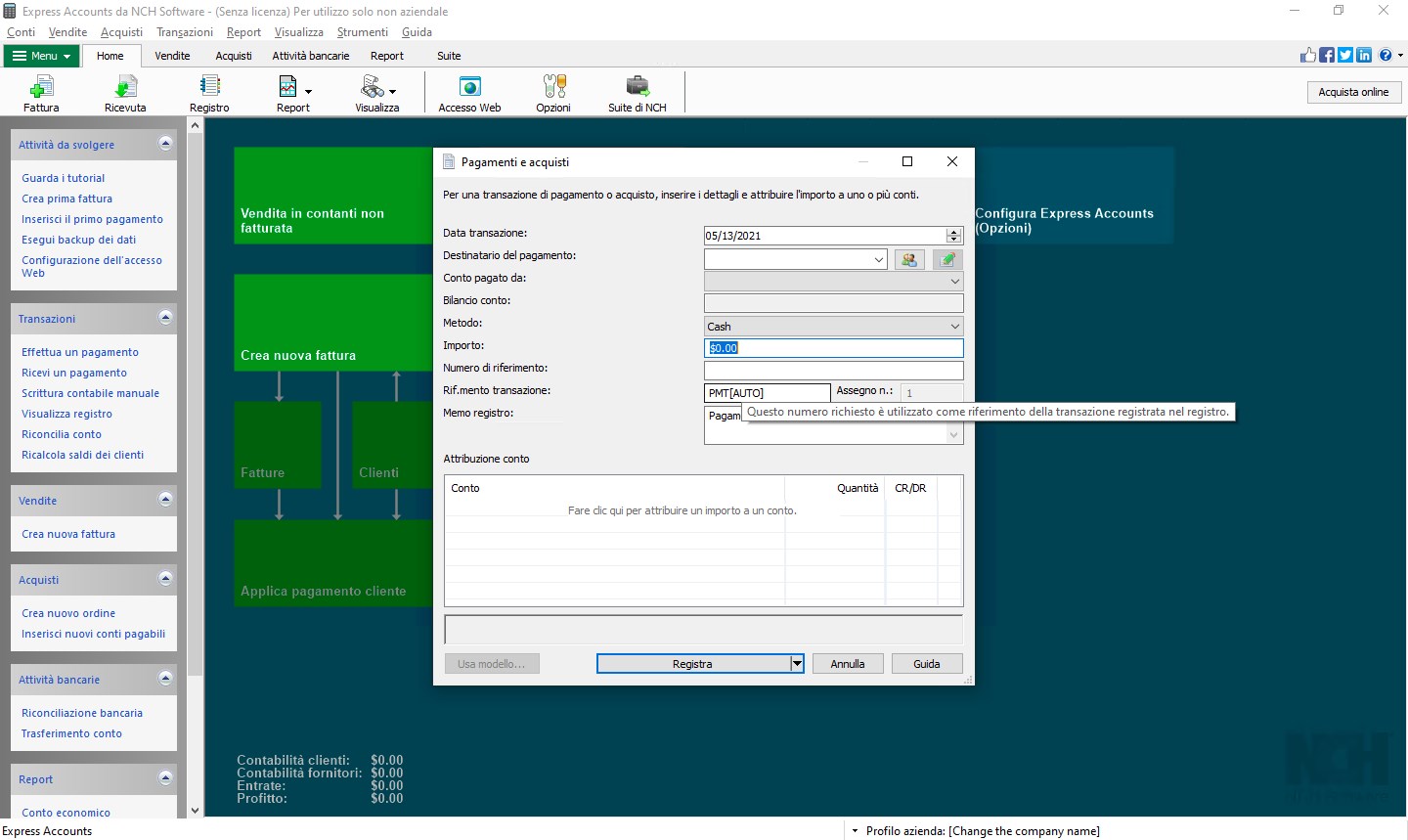Open Opzioni tools icon
This screenshot has width=1408, height=840.
[x=553, y=86]
